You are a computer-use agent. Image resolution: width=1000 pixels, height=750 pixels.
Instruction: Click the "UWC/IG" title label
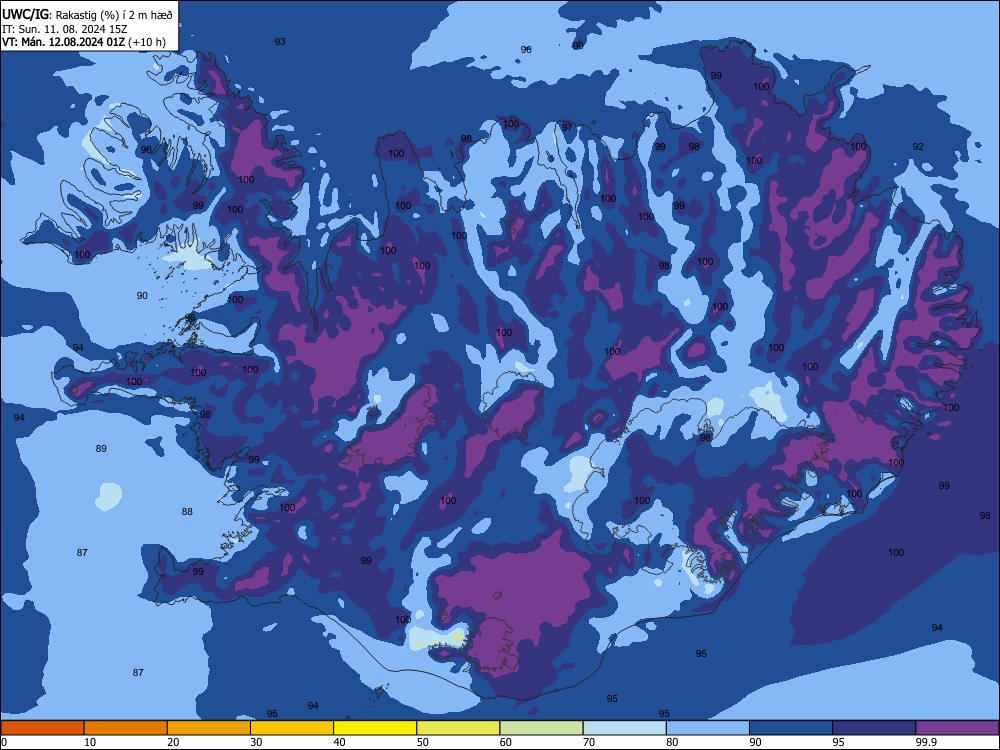click(x=25, y=15)
